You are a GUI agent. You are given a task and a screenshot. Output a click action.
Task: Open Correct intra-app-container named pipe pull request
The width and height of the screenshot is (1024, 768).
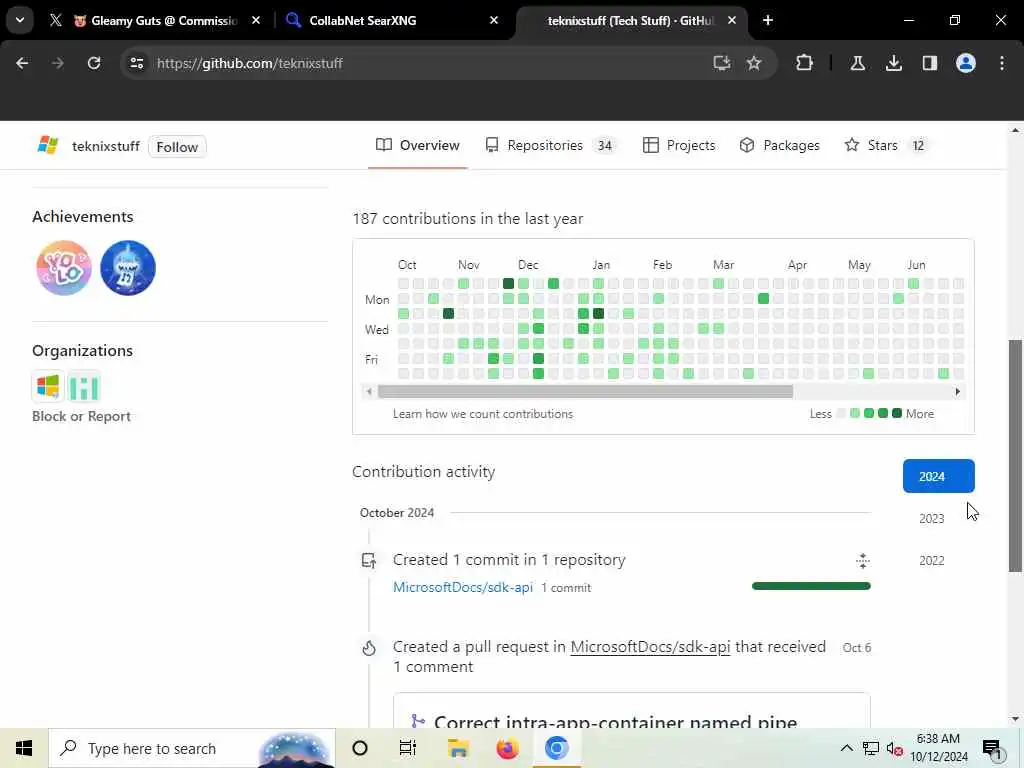tap(615, 722)
